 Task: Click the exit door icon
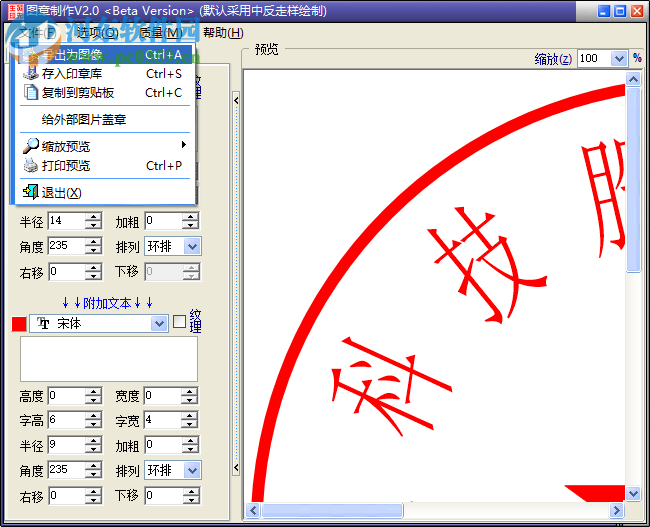click(x=31, y=192)
